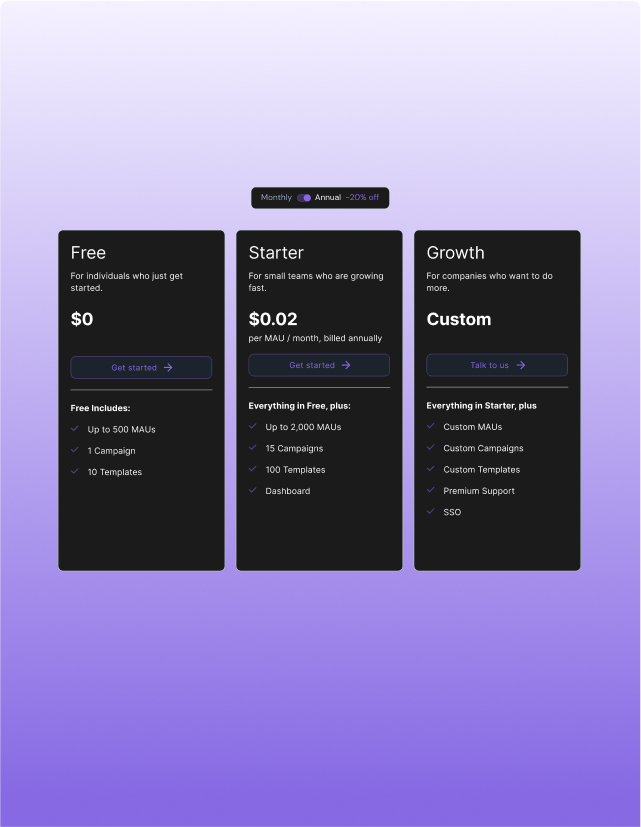Click the arrow icon in Free's Get started button
641x827 pixels.
168,367
